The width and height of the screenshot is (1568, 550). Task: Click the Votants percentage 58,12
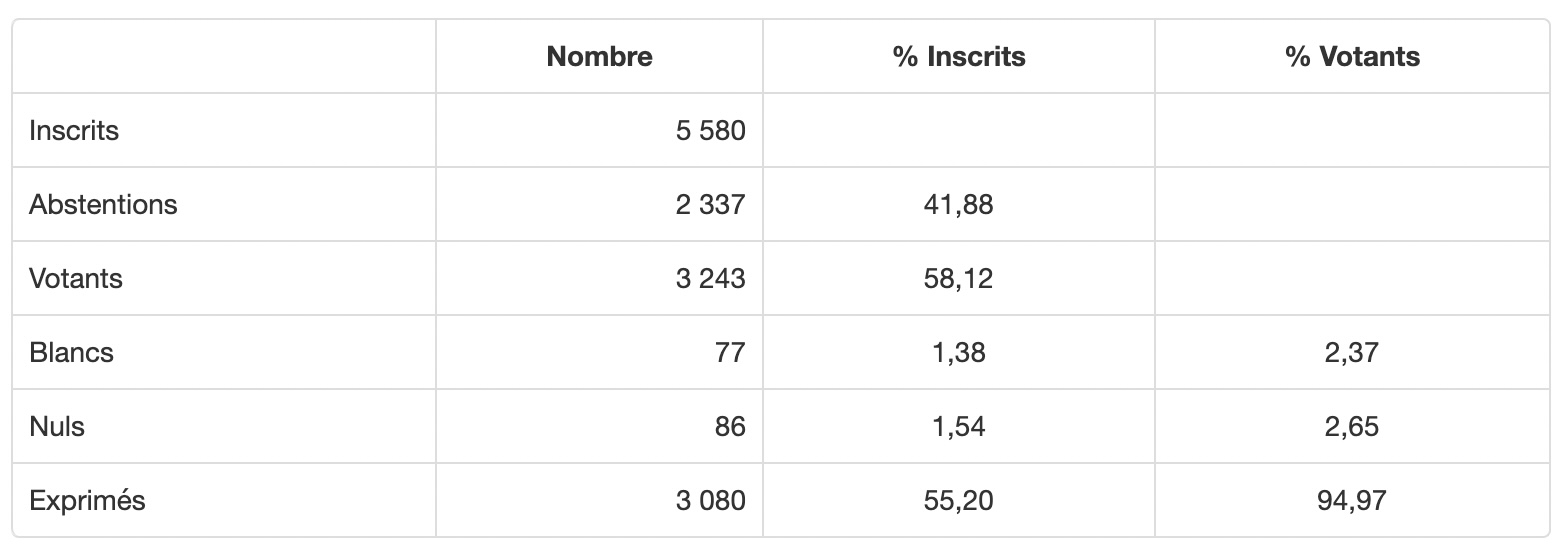click(x=959, y=278)
